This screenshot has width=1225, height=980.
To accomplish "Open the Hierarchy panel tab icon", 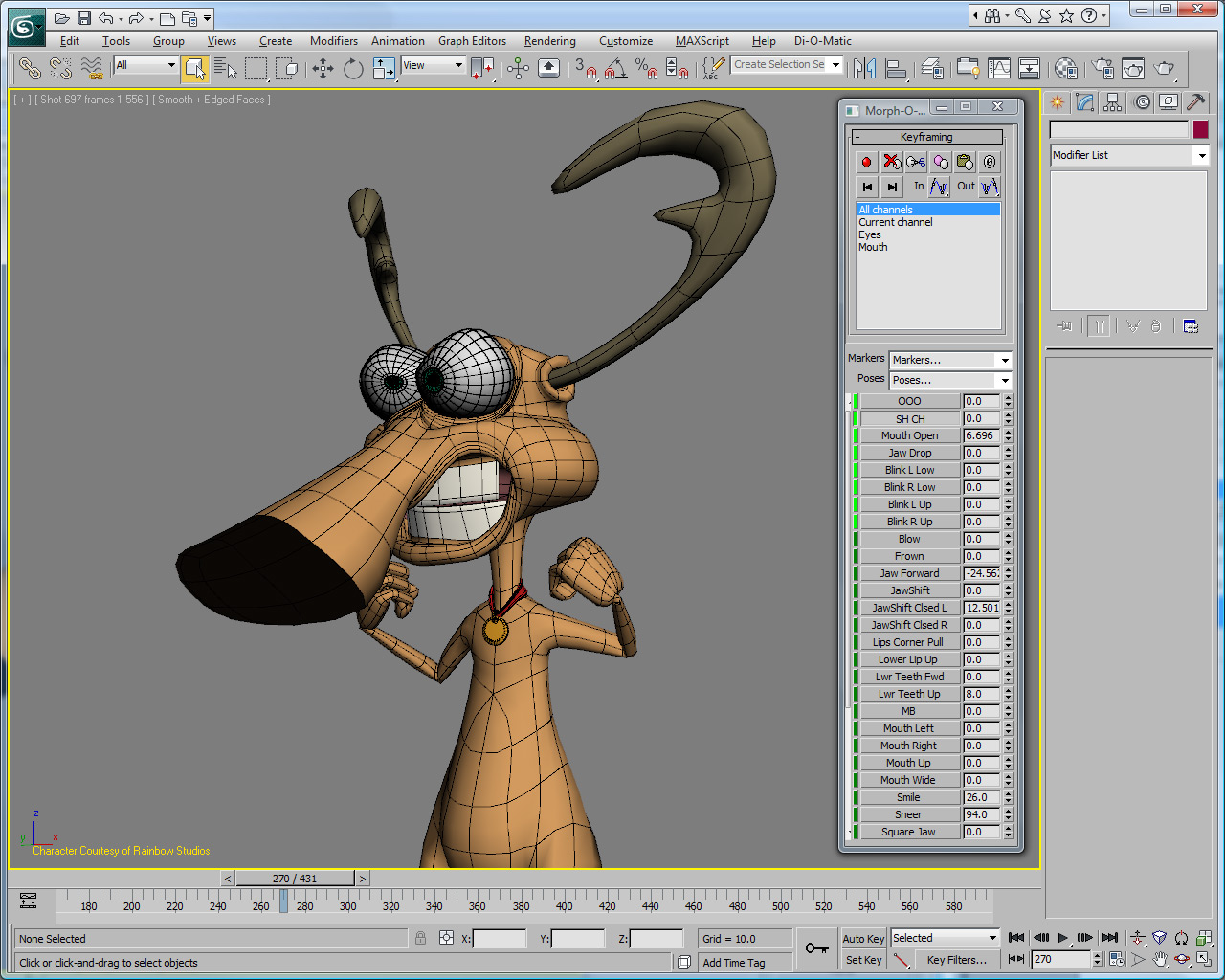I will point(1112,102).
